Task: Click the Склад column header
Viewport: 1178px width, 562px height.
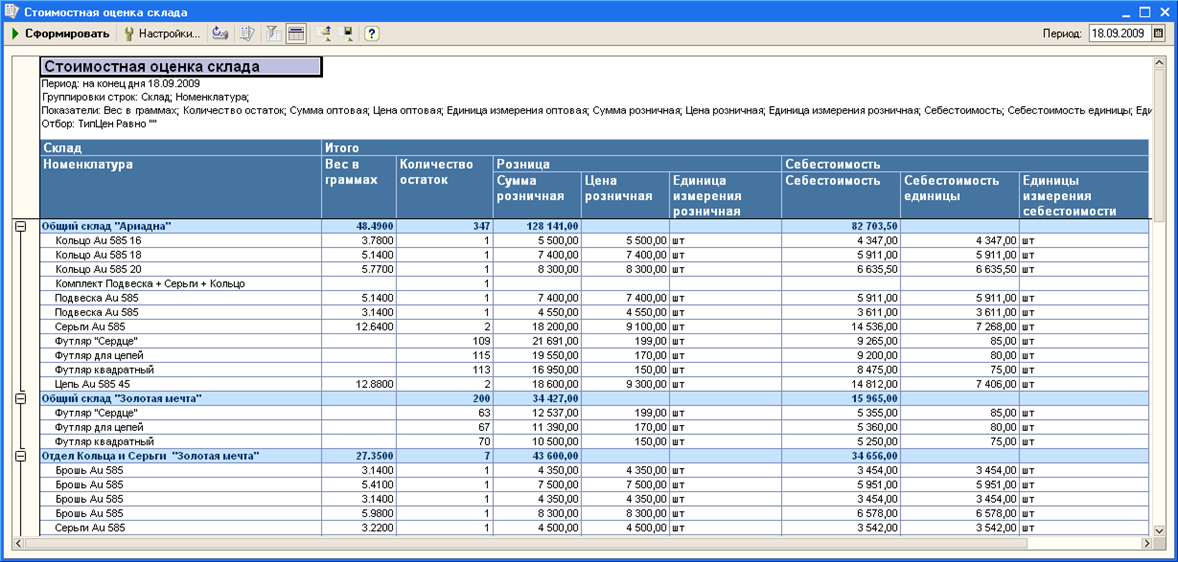Action: click(x=180, y=147)
